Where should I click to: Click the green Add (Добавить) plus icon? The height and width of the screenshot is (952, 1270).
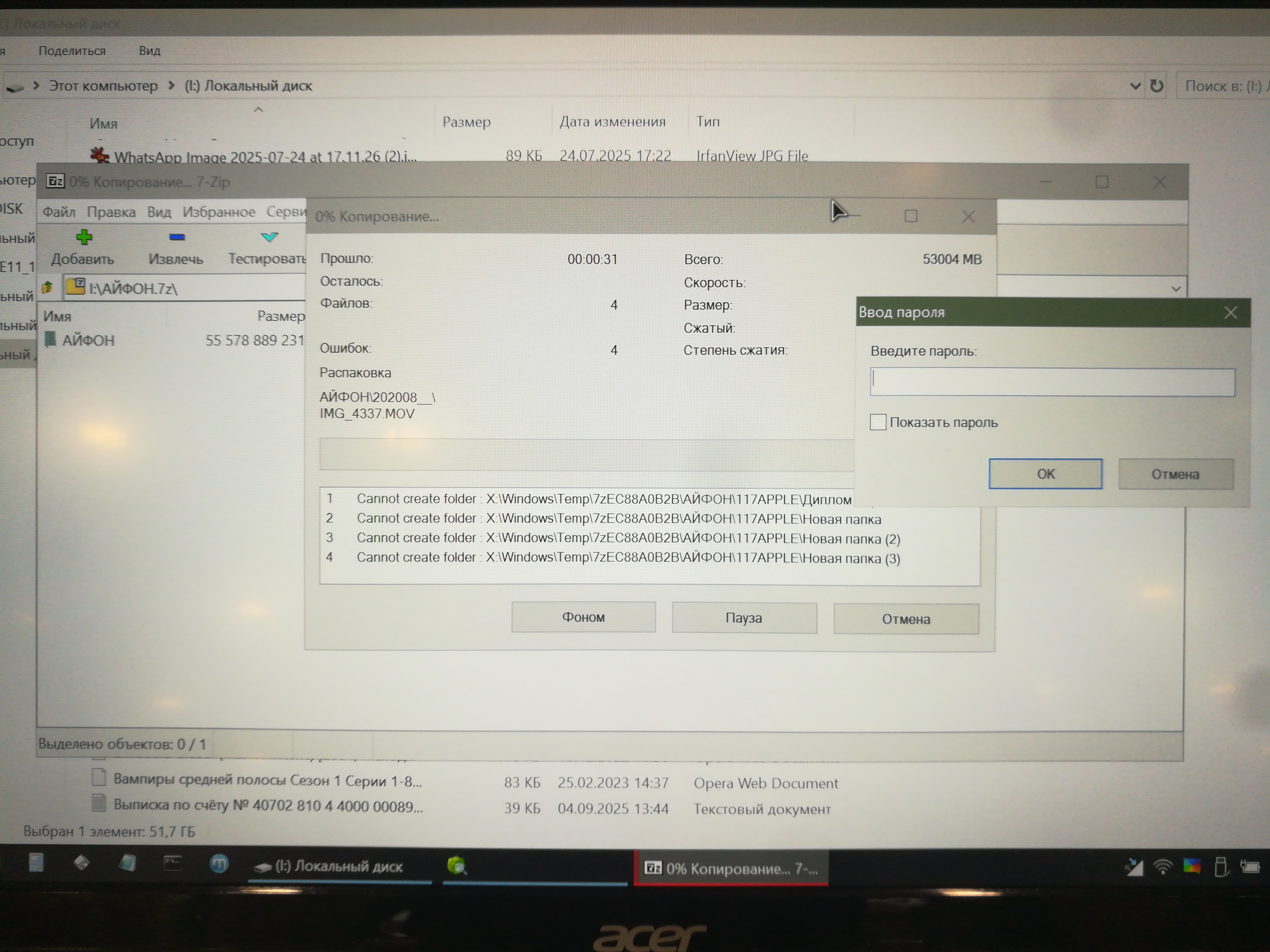[x=84, y=237]
